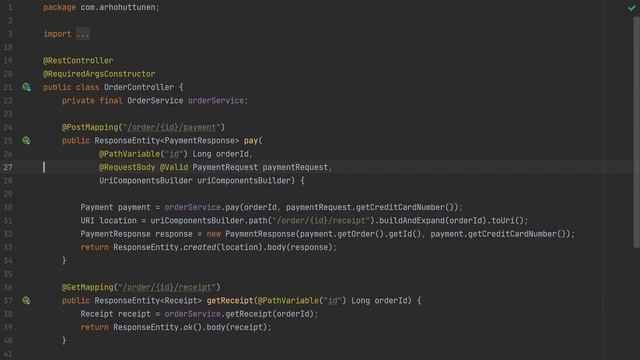Click the vertical scrollbar thumb
The width and height of the screenshot is (640, 360).
[x=636, y=133]
